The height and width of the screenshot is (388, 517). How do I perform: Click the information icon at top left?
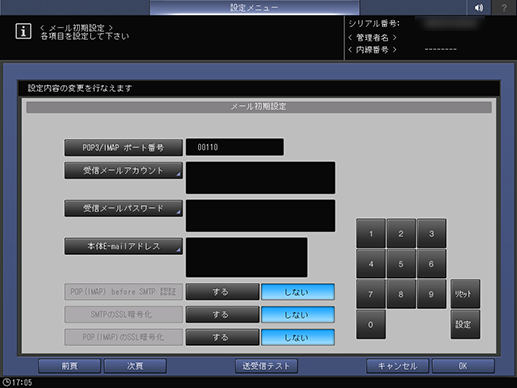[x=23, y=31]
